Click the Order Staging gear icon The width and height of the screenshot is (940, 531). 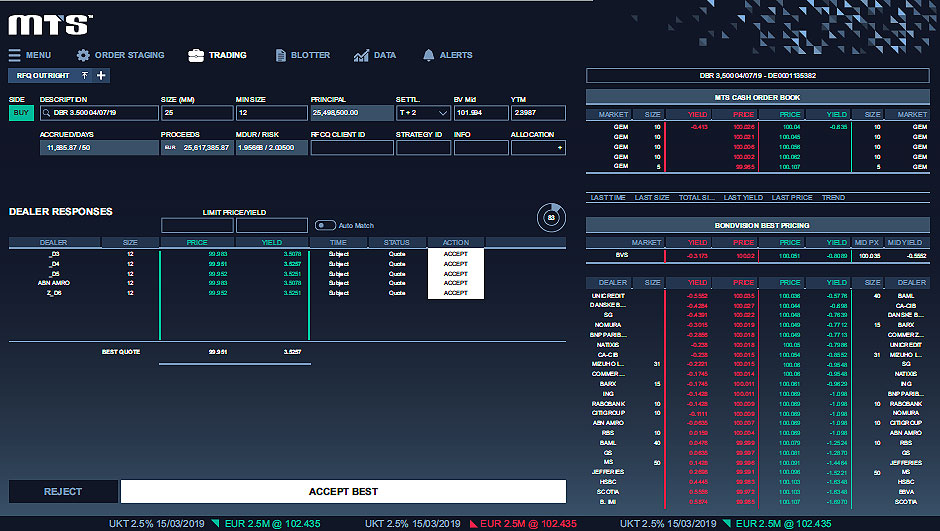[83, 55]
